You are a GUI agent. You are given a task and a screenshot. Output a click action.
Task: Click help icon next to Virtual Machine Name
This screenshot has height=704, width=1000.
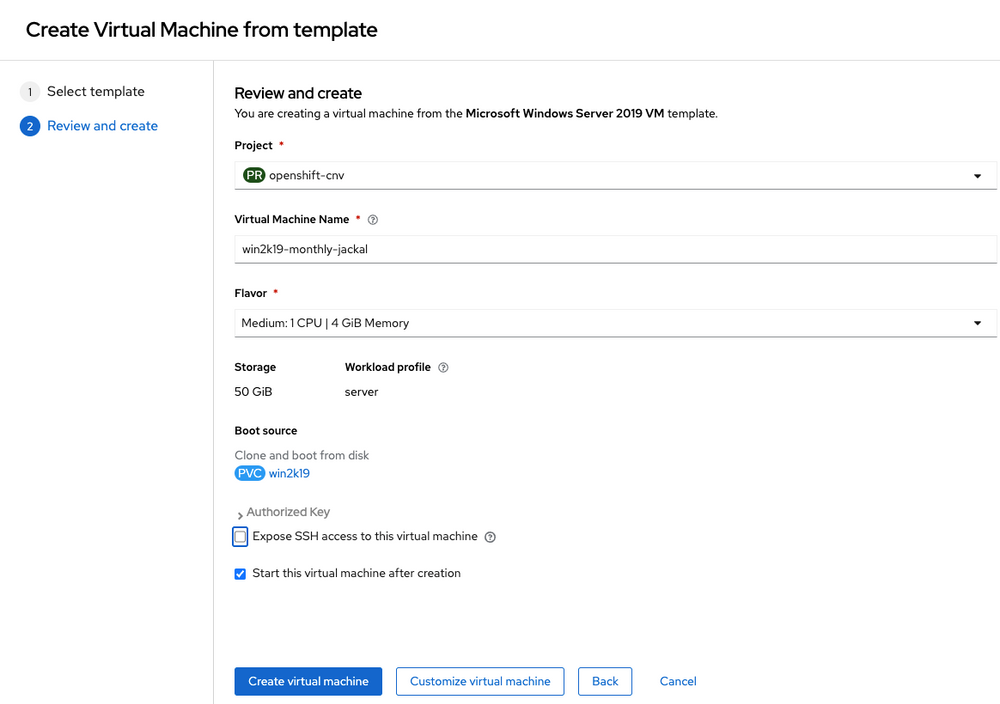[x=371, y=219]
